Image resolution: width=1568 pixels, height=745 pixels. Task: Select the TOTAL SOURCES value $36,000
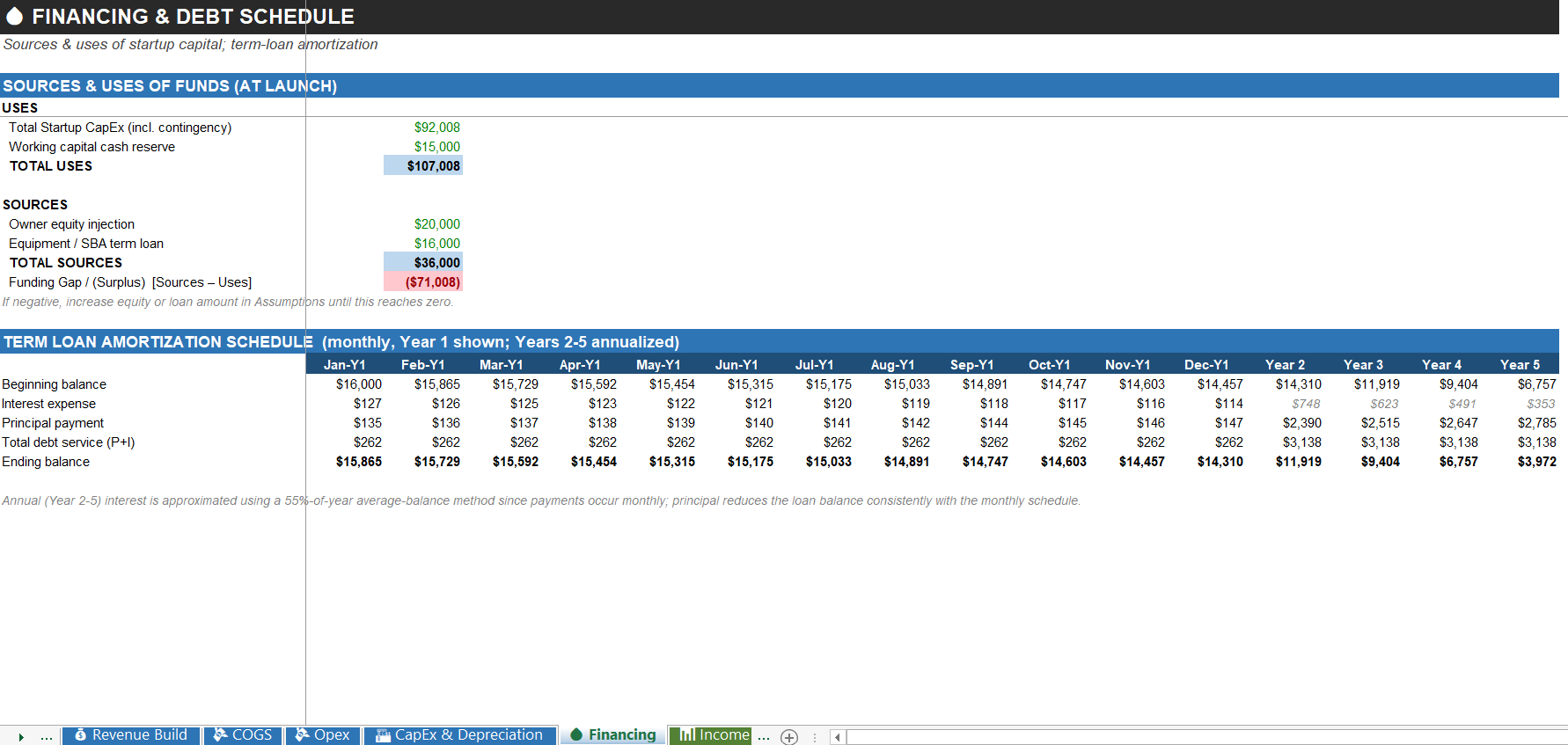point(423,263)
